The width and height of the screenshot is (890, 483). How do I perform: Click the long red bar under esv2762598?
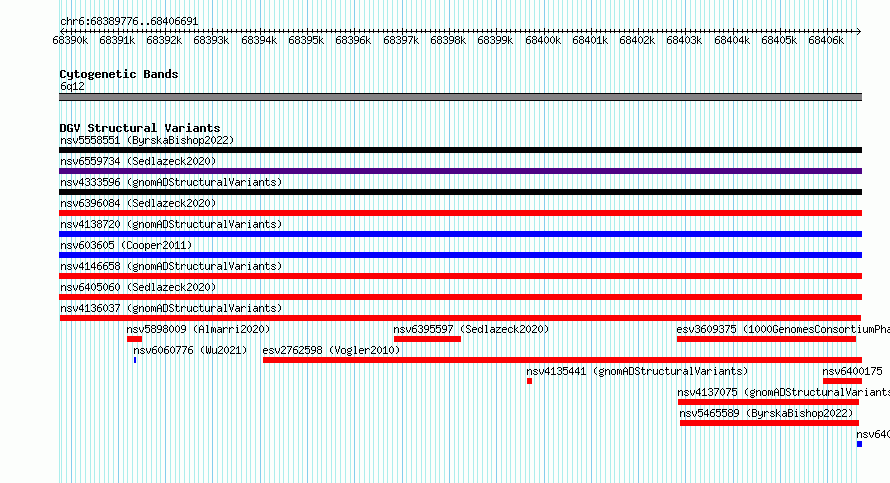tap(562, 360)
